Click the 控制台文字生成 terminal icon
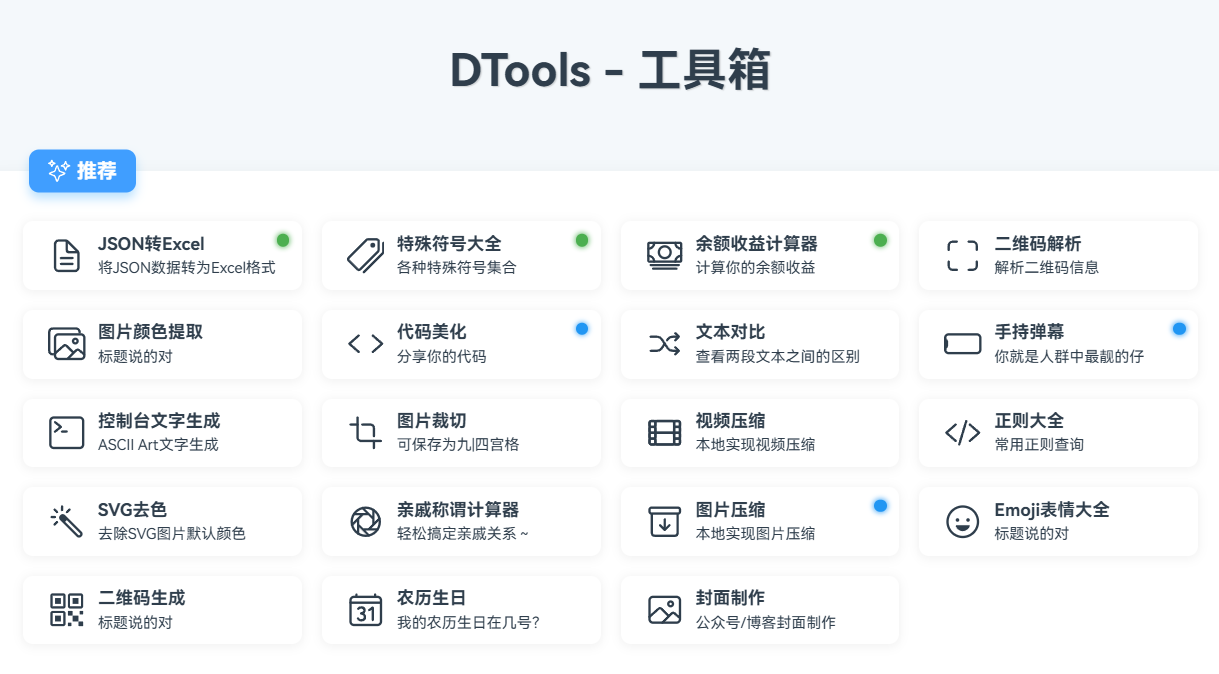Viewport: 1219px width, 674px height. 67,433
